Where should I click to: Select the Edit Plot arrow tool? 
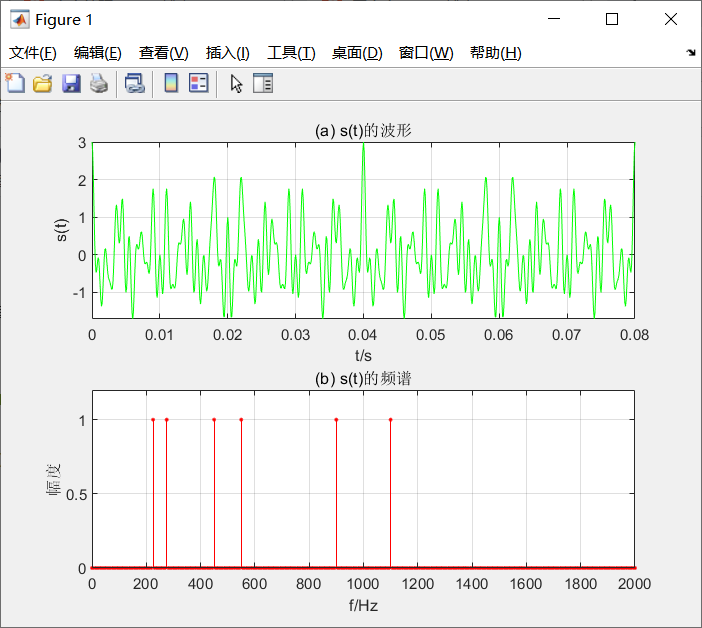236,84
